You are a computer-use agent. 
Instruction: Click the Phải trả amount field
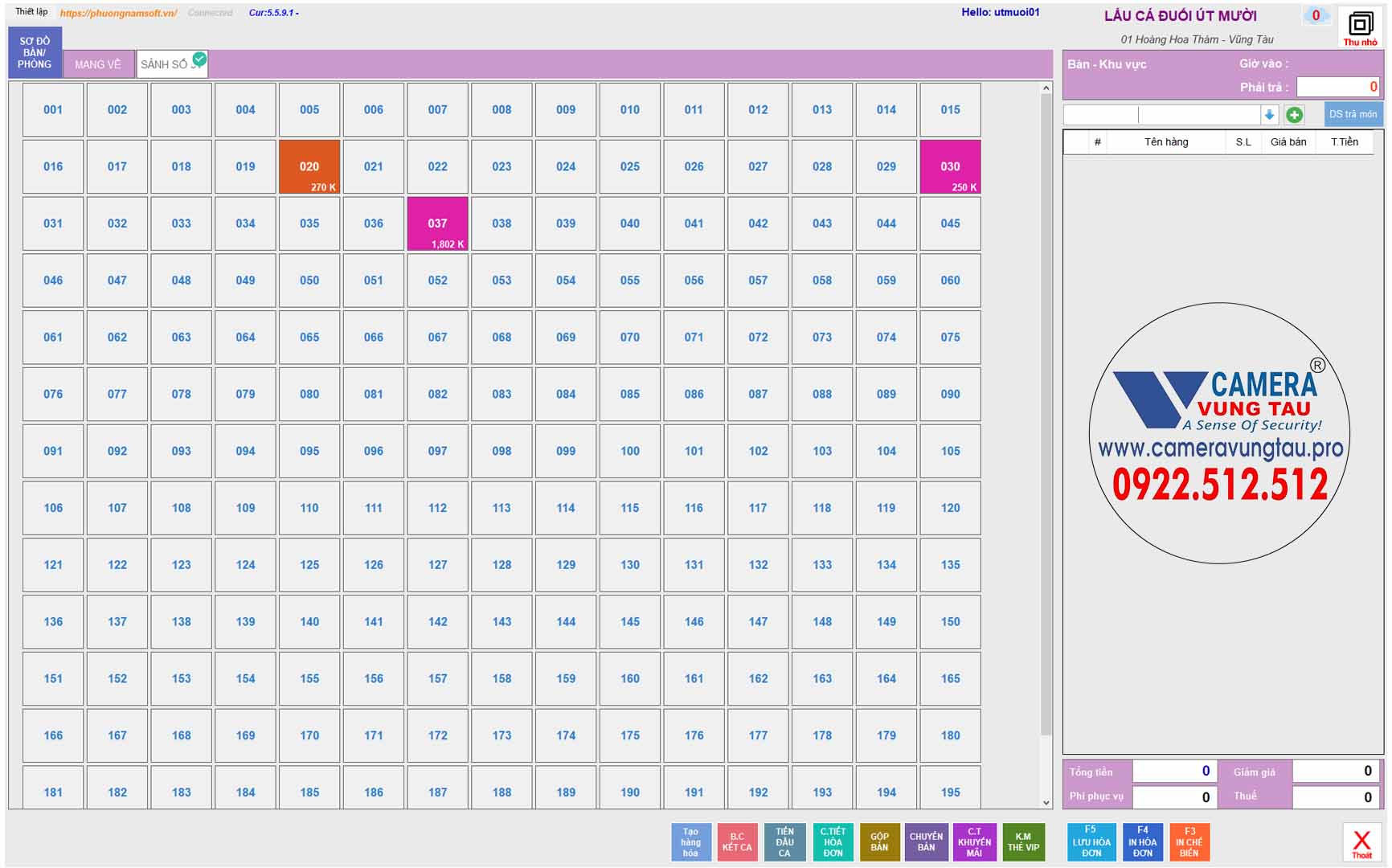(1338, 87)
